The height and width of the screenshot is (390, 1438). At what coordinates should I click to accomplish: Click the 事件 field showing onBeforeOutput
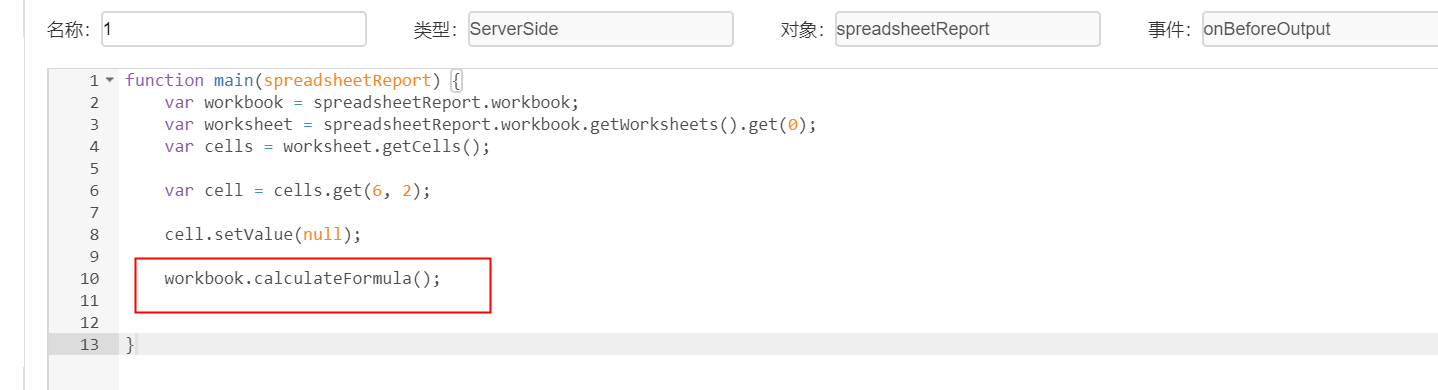click(x=1320, y=29)
